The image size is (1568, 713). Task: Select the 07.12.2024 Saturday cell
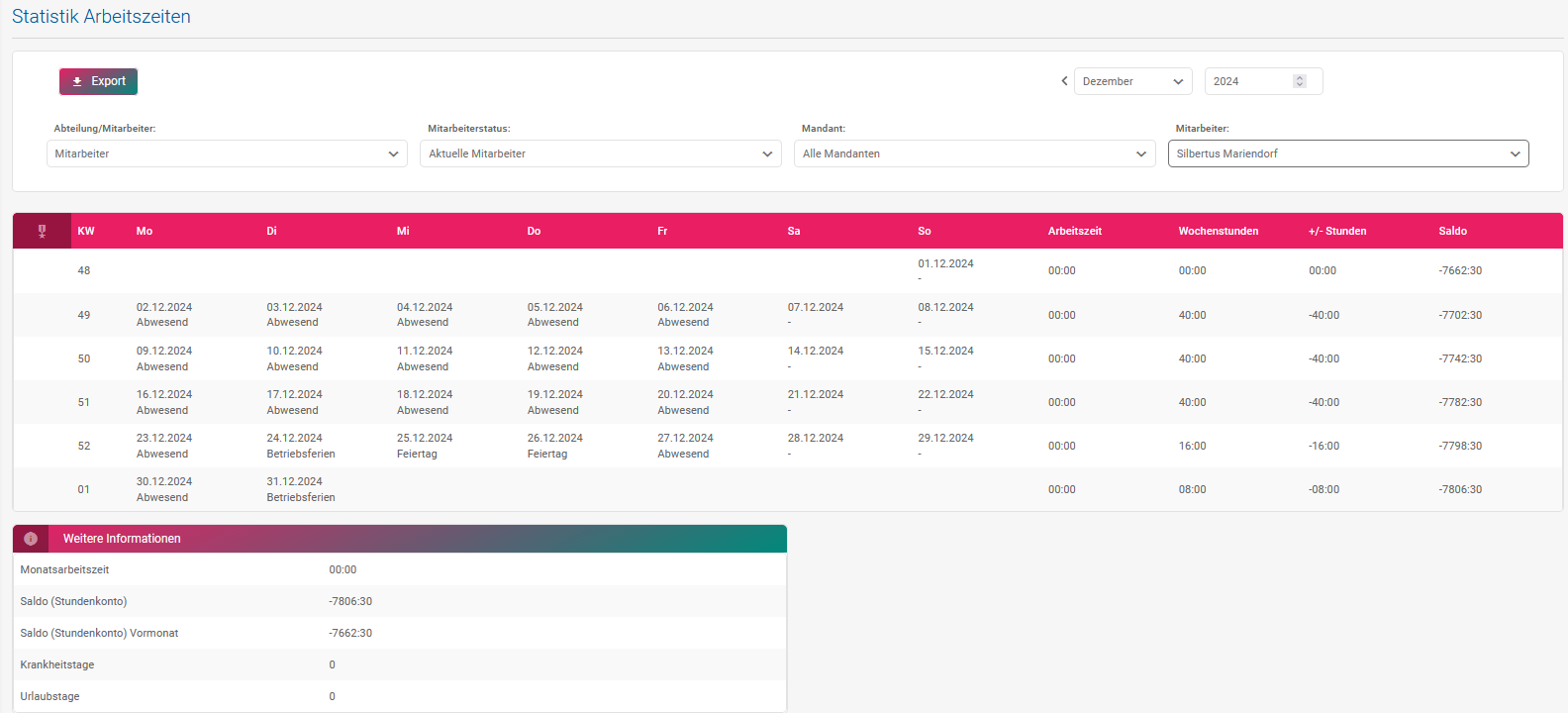click(x=816, y=315)
